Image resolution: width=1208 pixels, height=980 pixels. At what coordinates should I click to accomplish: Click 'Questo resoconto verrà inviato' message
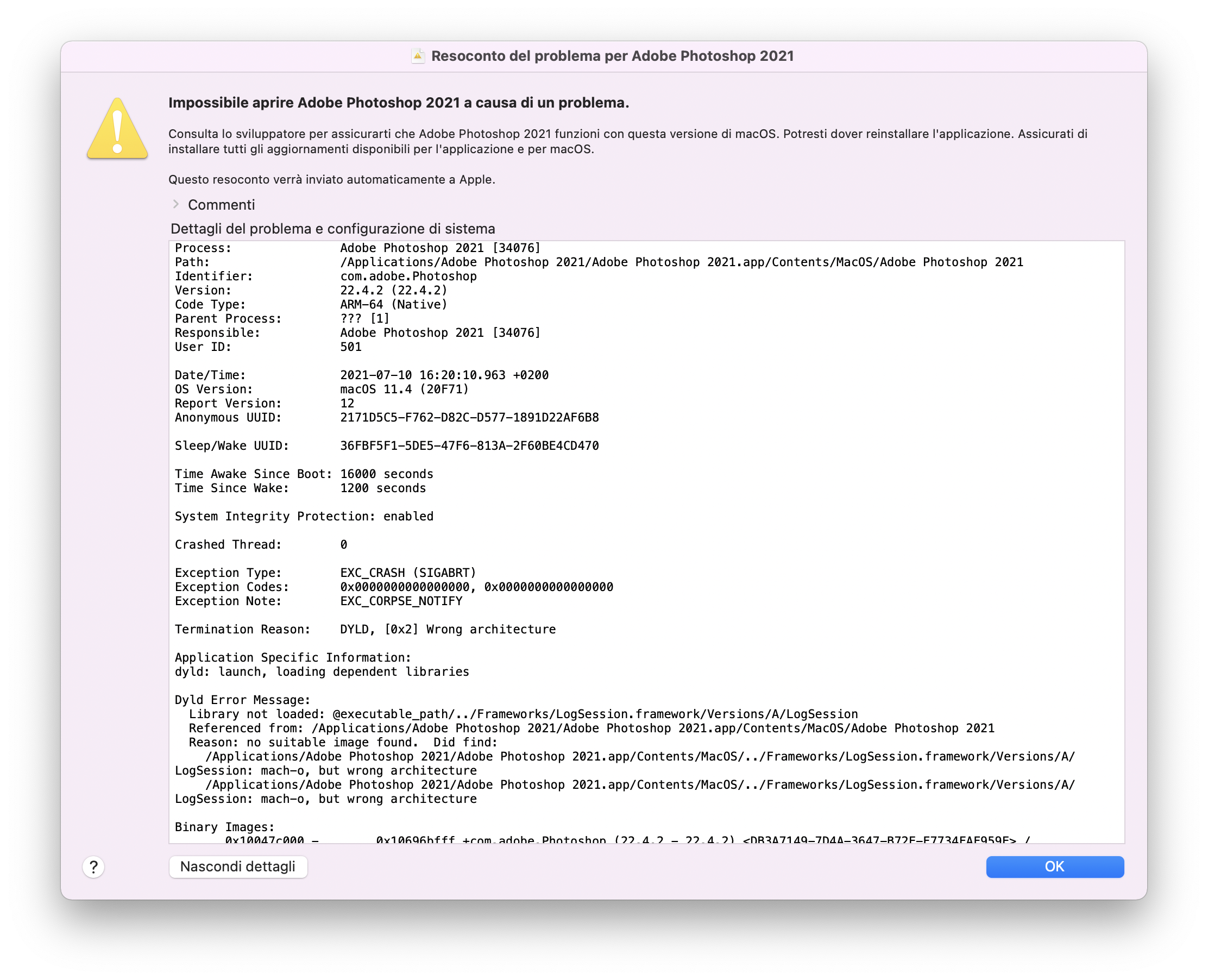coord(331,179)
